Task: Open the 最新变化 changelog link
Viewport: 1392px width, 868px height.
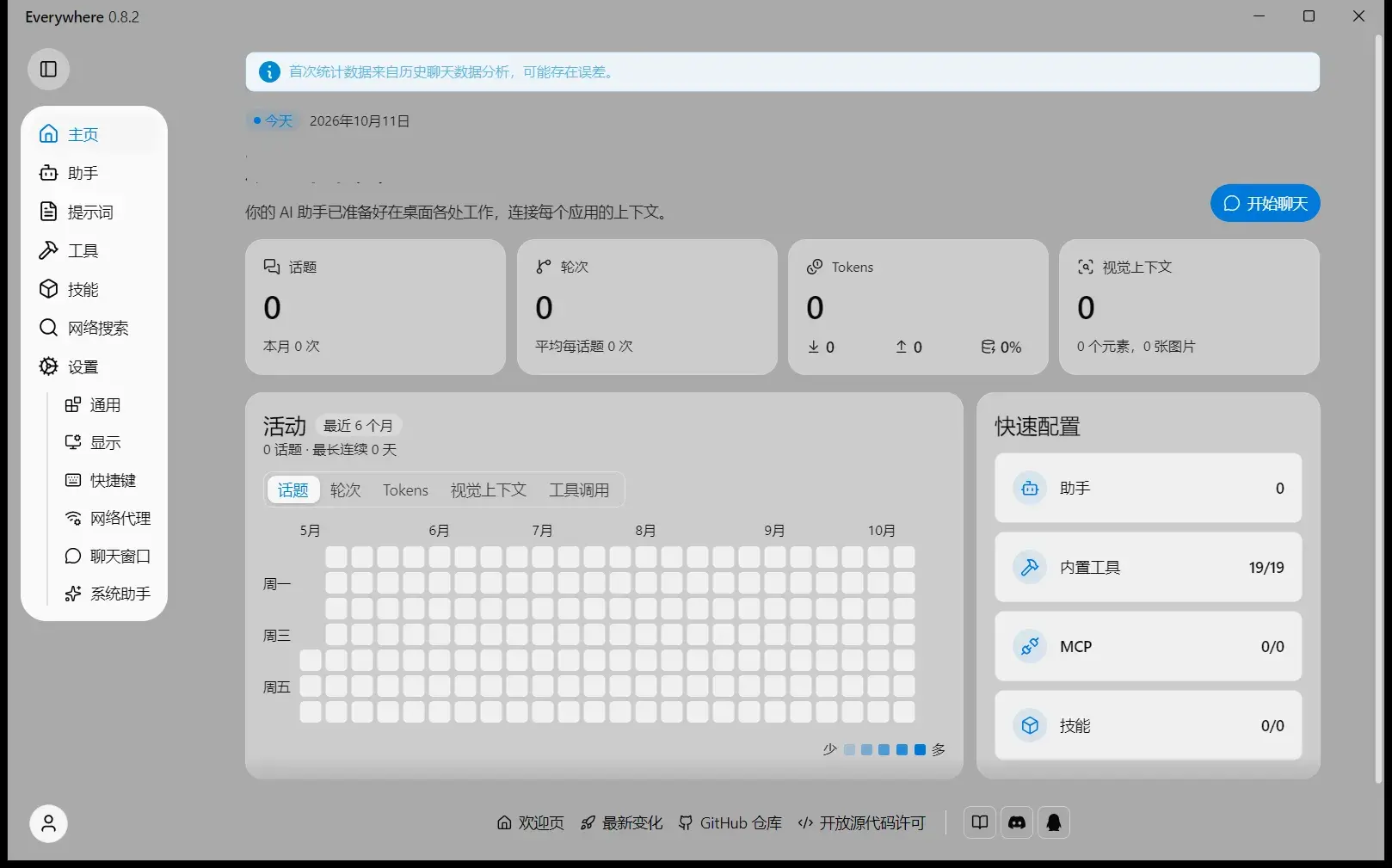Action: click(x=621, y=822)
